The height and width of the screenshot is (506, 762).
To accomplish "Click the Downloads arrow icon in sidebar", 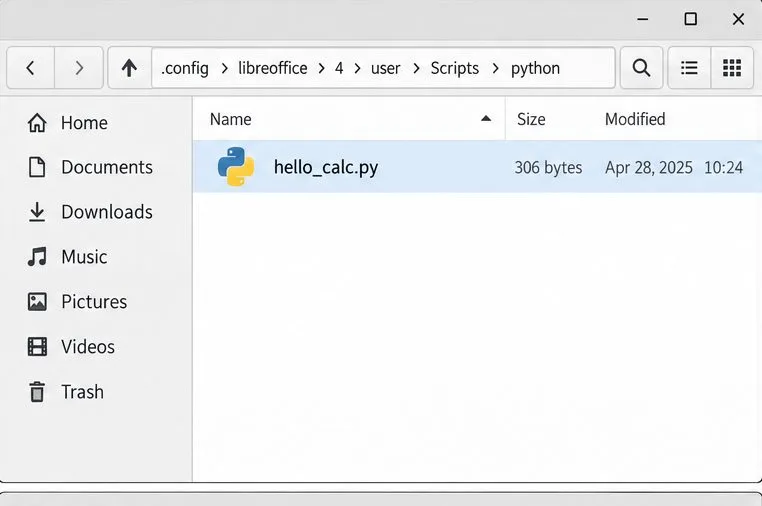I will coord(37,212).
